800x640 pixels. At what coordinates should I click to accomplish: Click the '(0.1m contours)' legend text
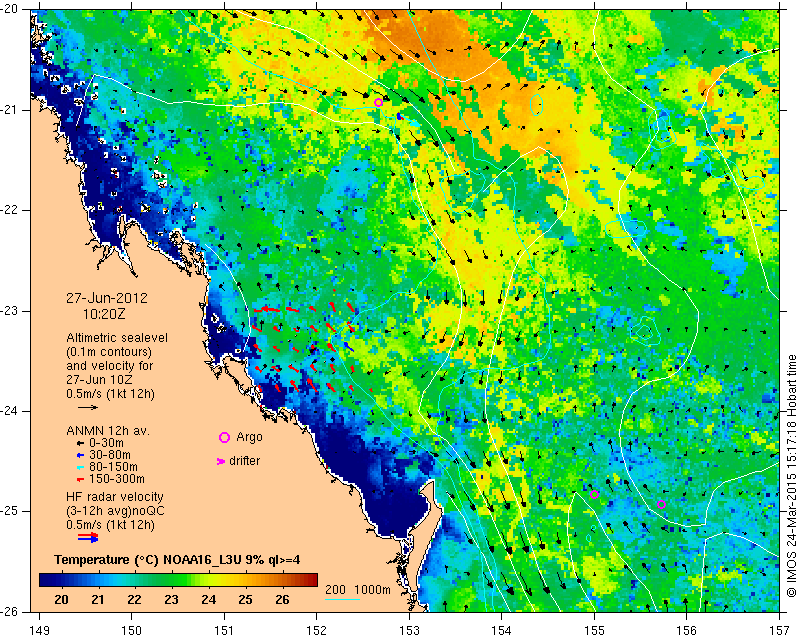point(109,352)
